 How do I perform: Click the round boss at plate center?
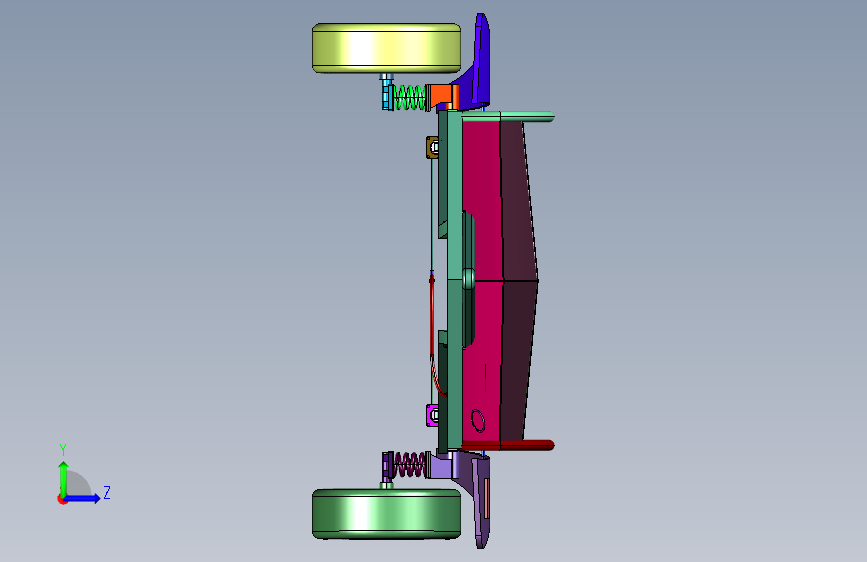pos(468,279)
